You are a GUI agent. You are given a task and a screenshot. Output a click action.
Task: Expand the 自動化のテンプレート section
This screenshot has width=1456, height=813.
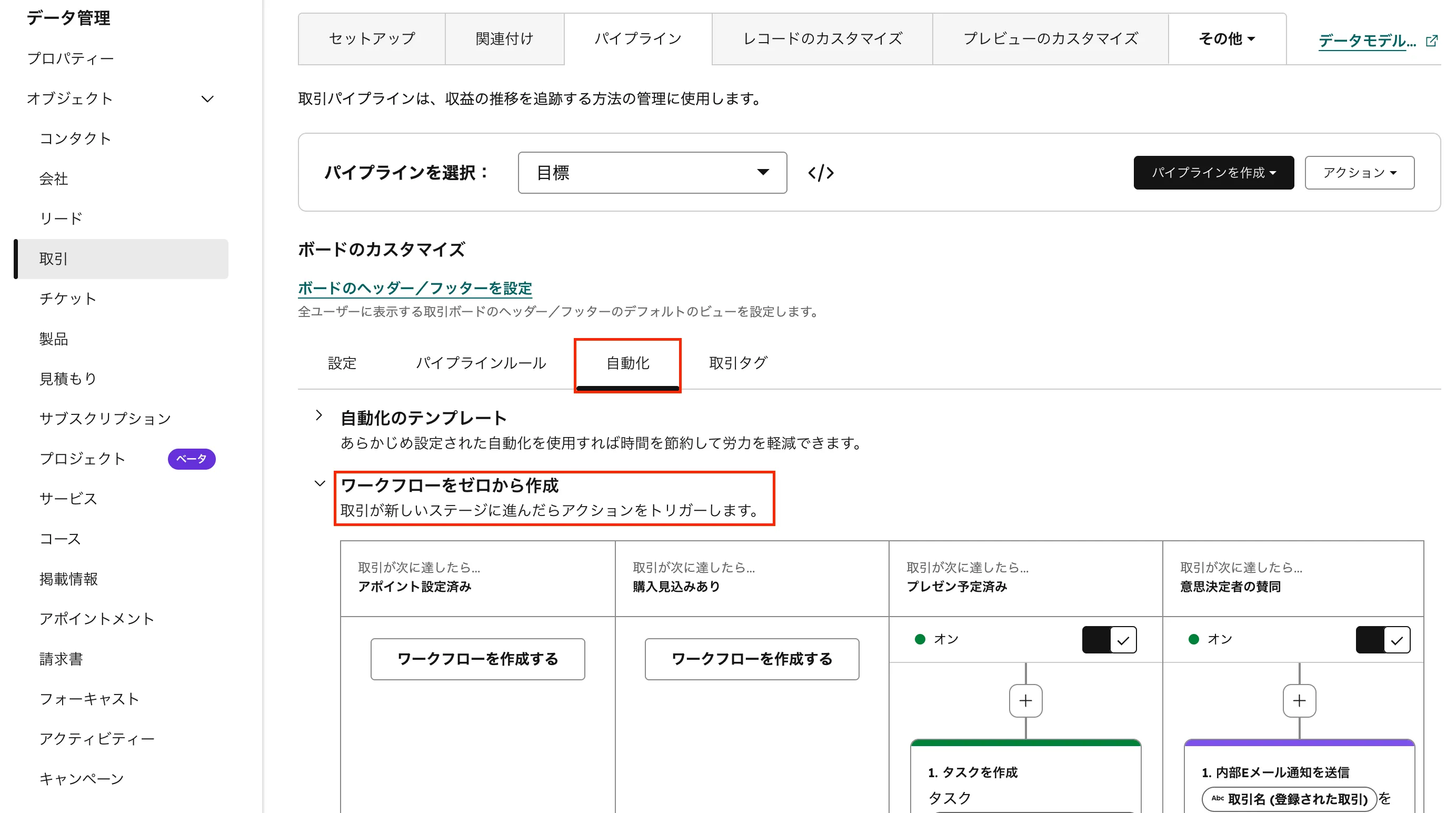tap(321, 417)
